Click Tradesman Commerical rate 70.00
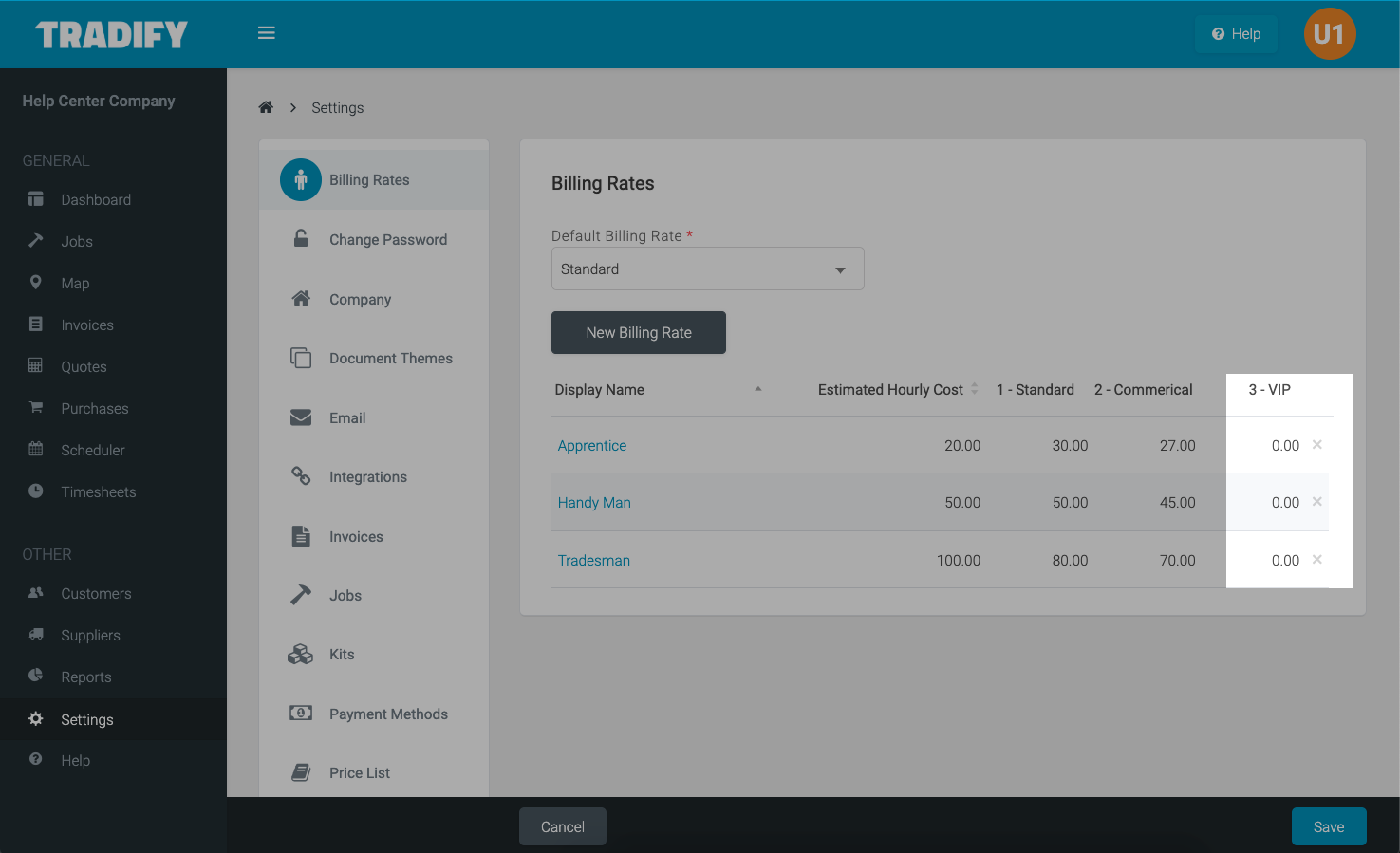1400x853 pixels. 1177,560
